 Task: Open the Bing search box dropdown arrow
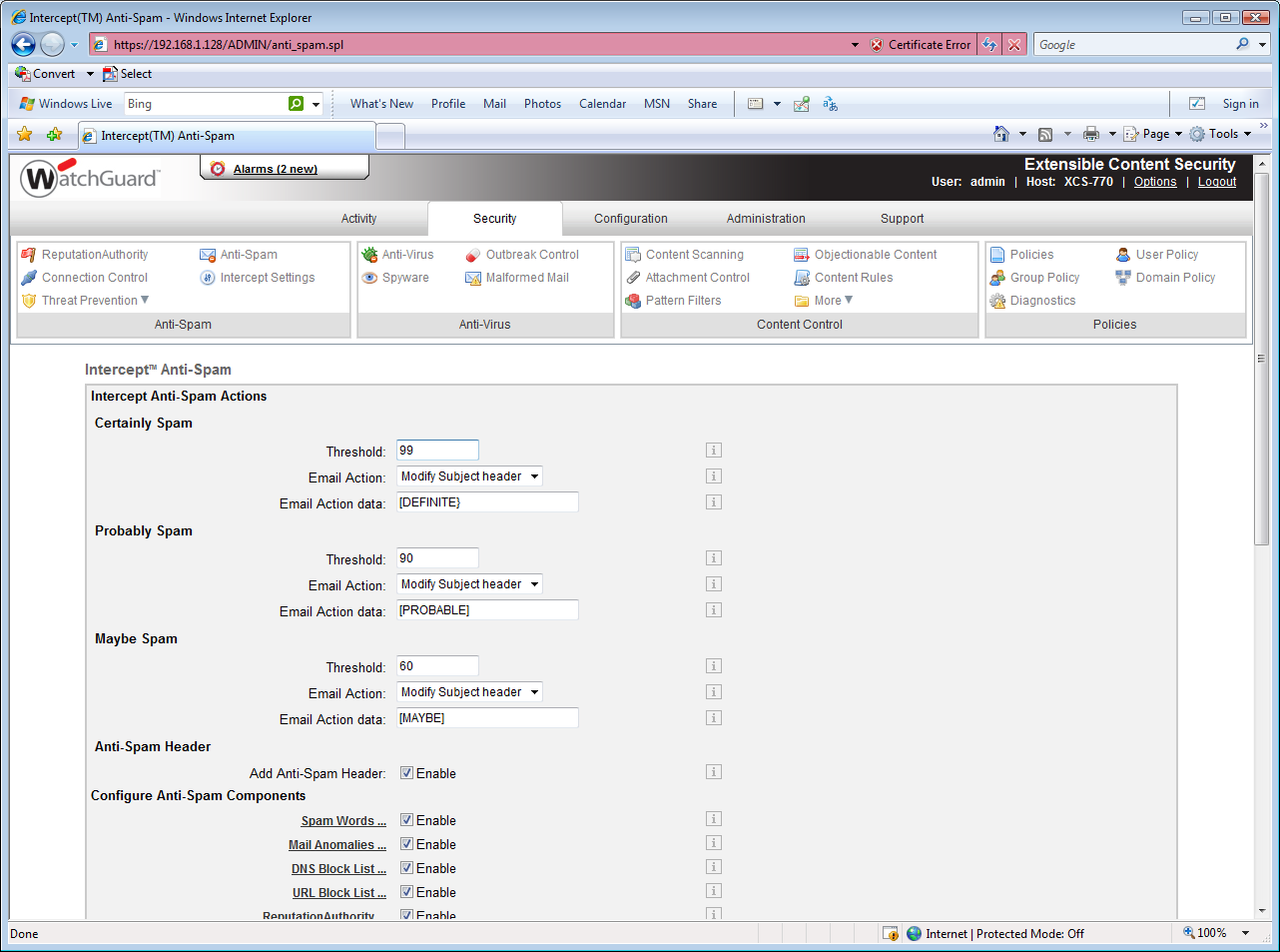tap(316, 104)
